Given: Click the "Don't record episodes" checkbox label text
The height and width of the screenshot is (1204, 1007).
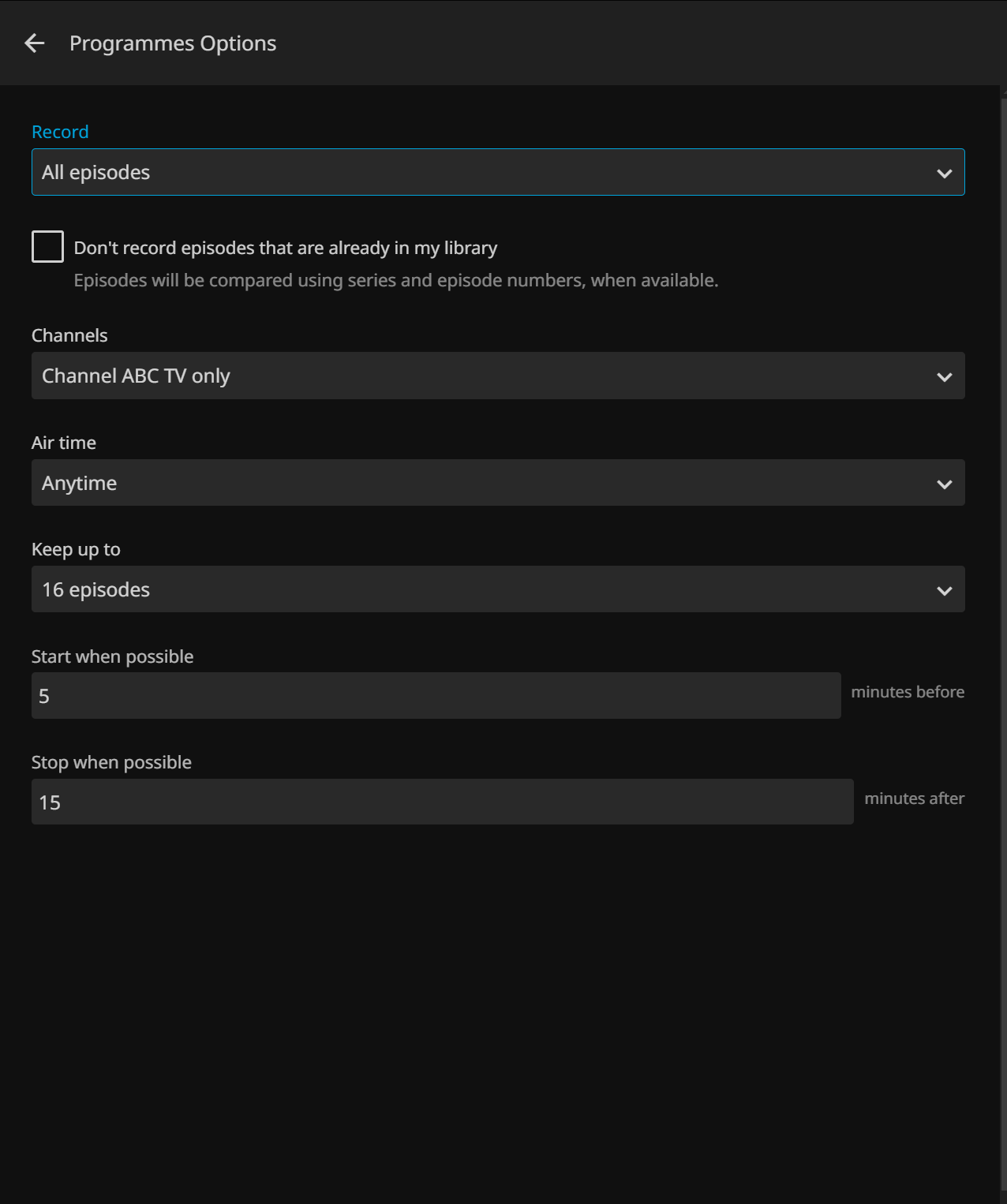Looking at the screenshot, I should click(x=285, y=249).
